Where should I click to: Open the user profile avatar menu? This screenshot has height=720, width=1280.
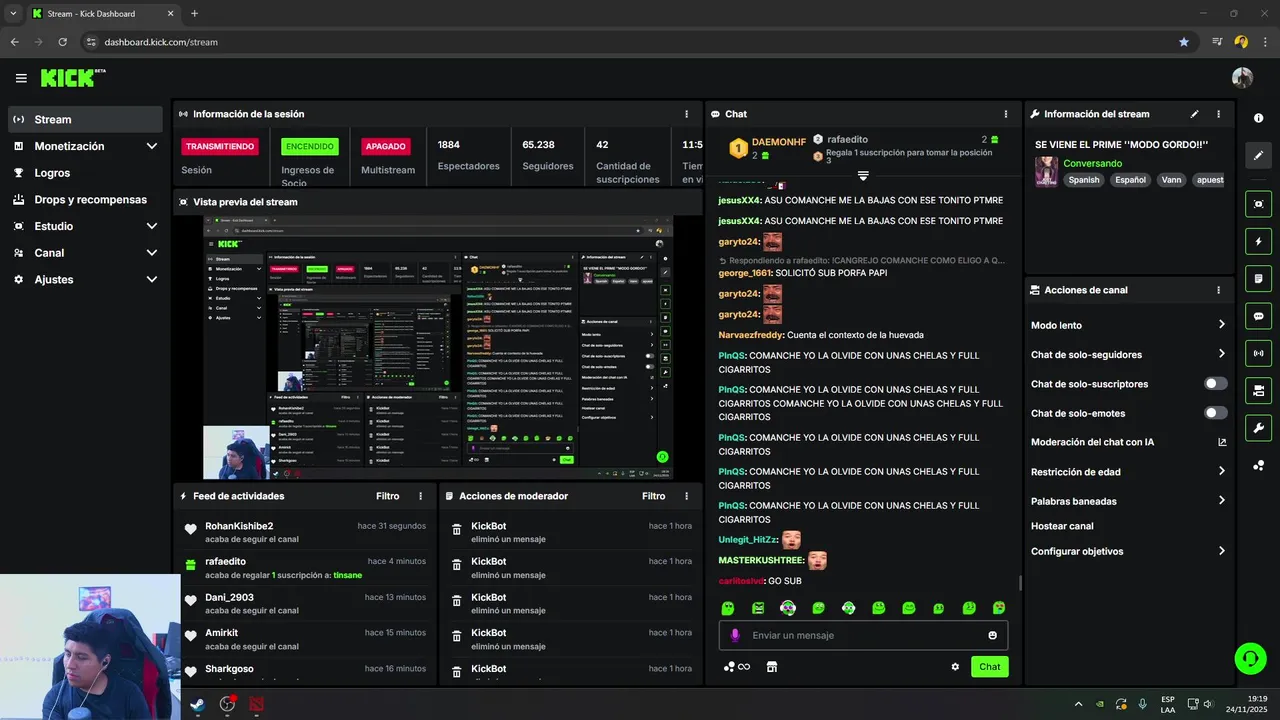pos(1242,78)
